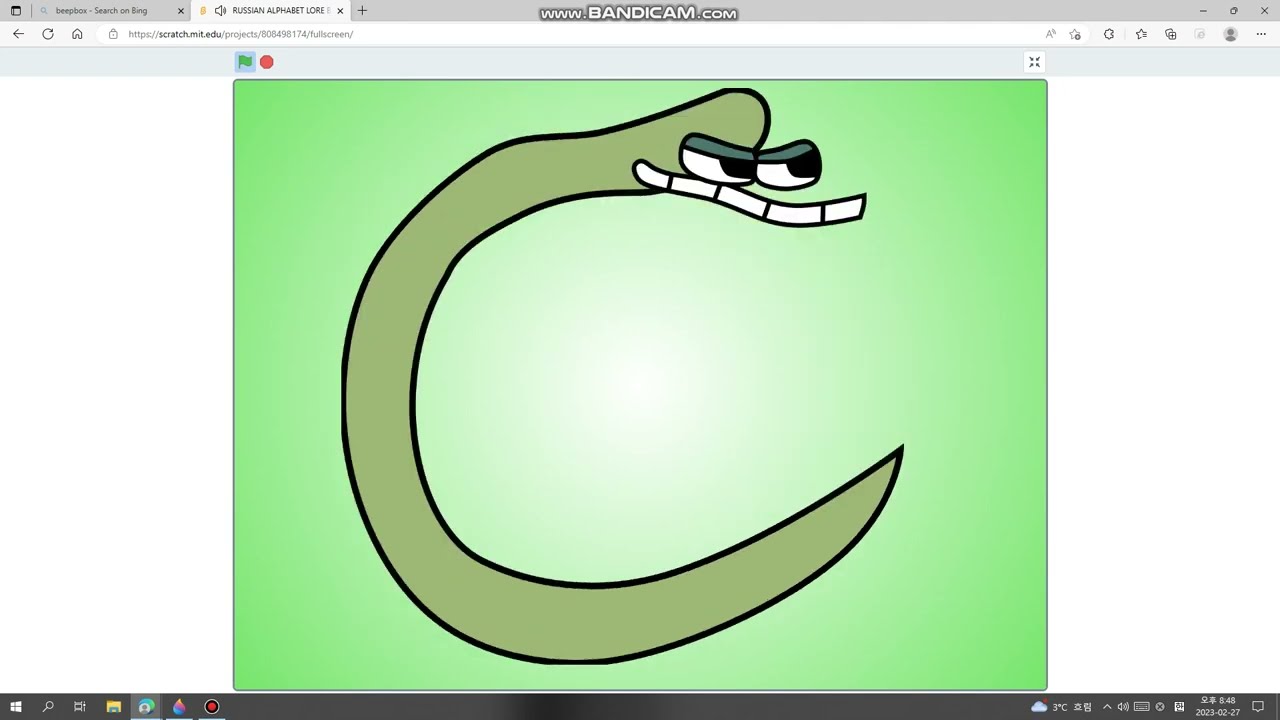Open the Favorites list
The image size is (1280, 720).
coord(1141,34)
